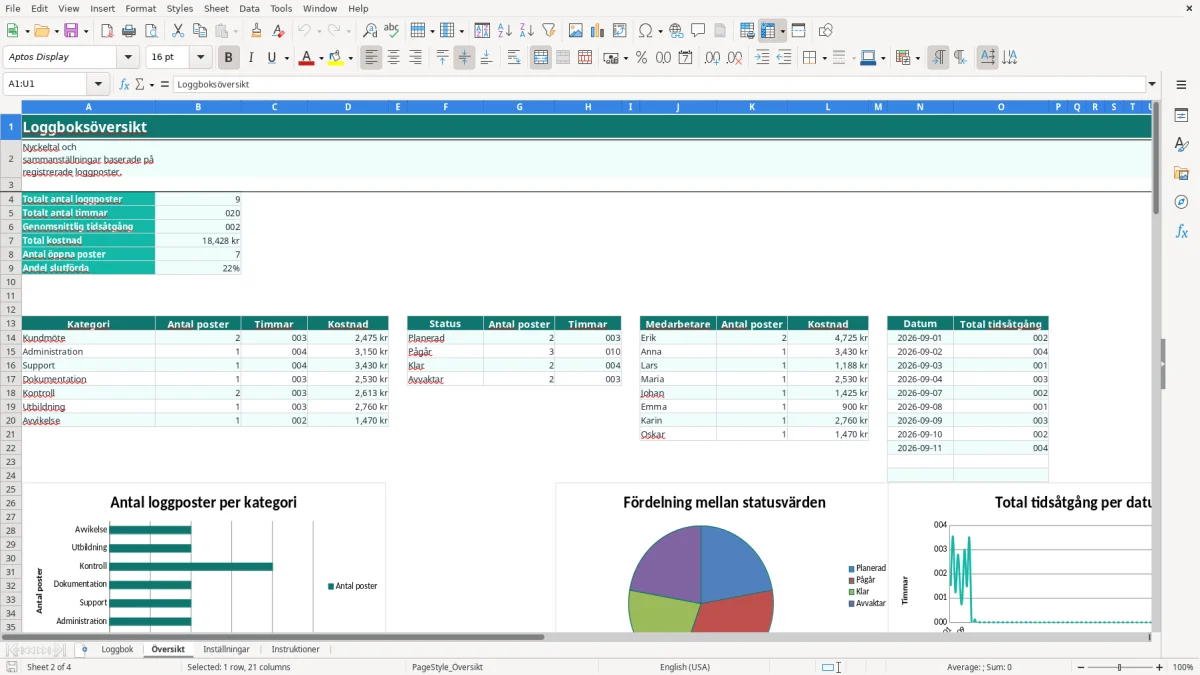Click the Merge and Center Cells icon

coord(541,58)
